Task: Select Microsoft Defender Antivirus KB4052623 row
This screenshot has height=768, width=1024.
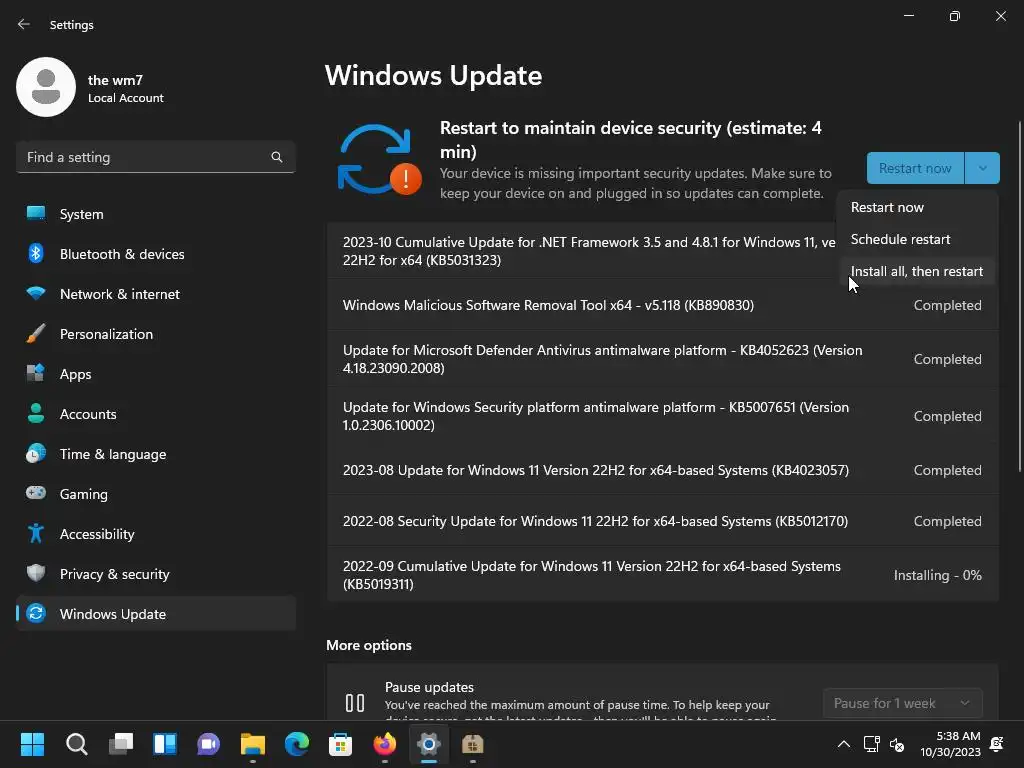Action: pos(662,359)
